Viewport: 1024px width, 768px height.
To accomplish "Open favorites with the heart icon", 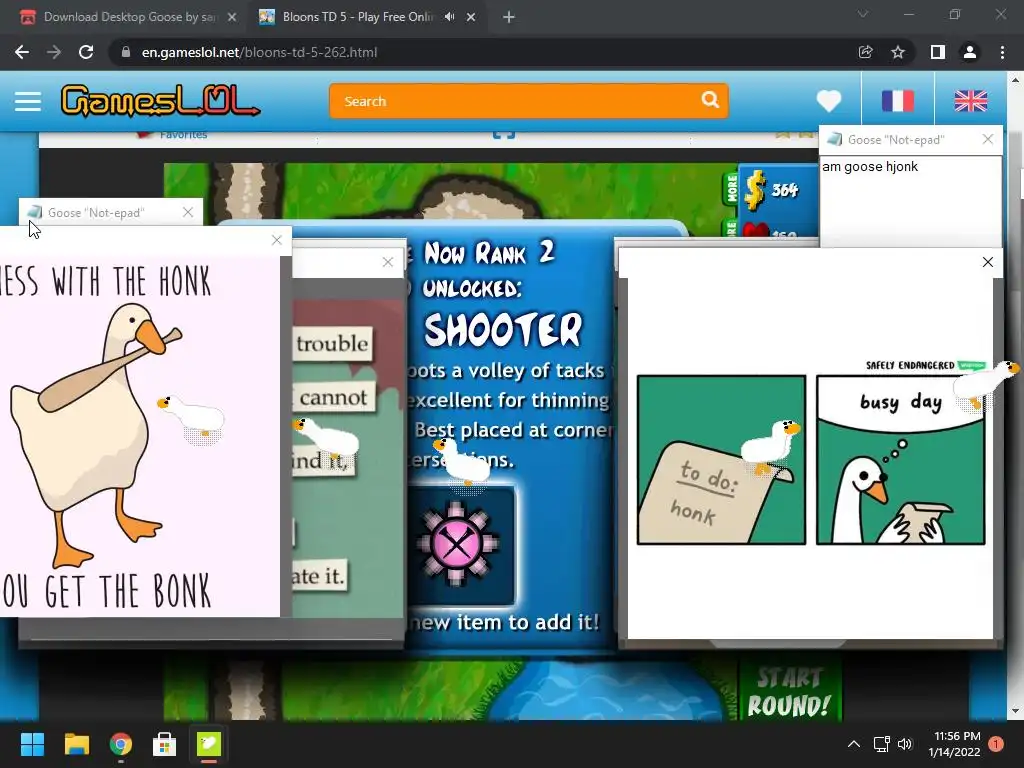I will pos(829,101).
